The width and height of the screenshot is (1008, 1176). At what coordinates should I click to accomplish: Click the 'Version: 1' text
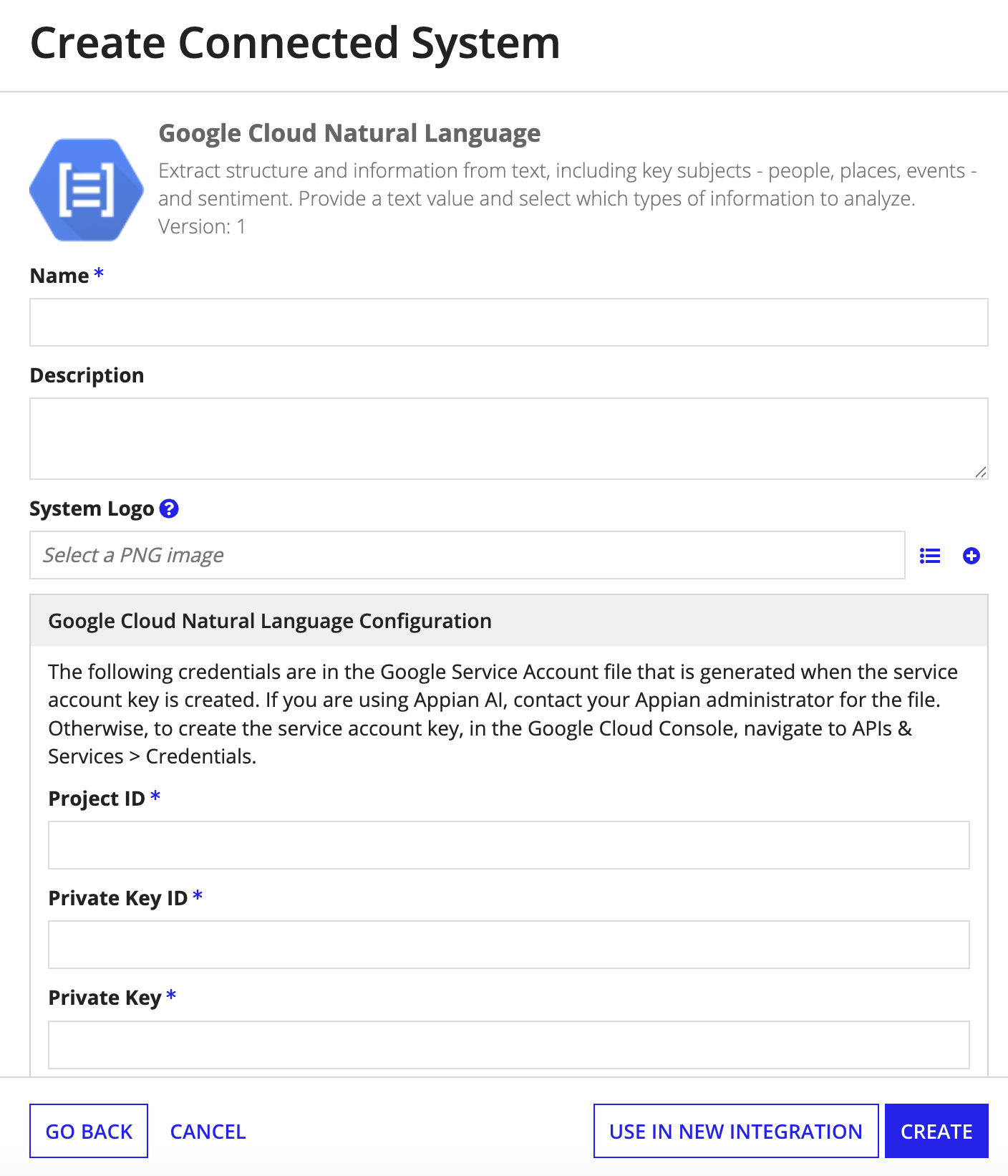click(202, 226)
